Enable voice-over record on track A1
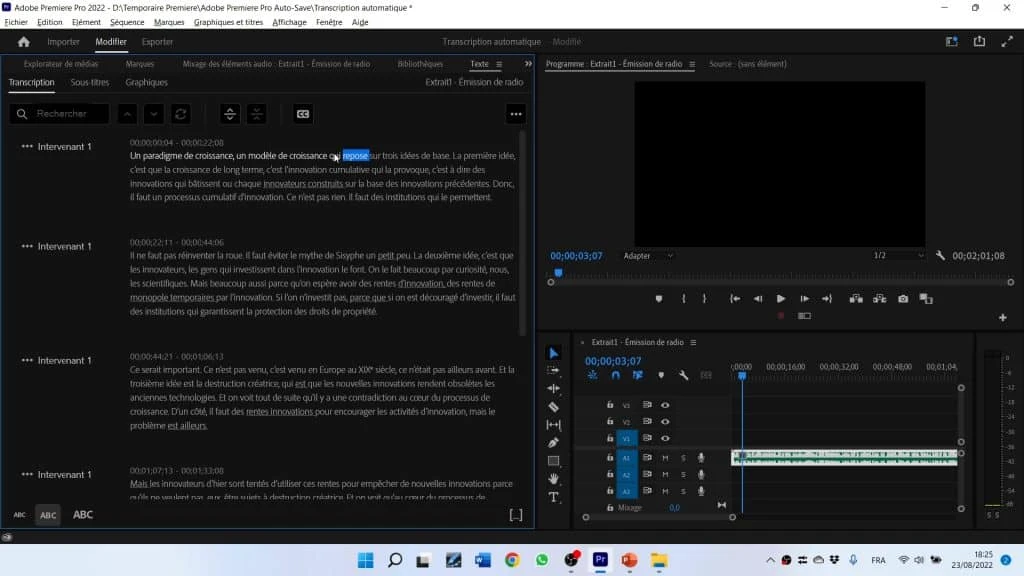Image resolution: width=1024 pixels, height=576 pixels. (701, 458)
